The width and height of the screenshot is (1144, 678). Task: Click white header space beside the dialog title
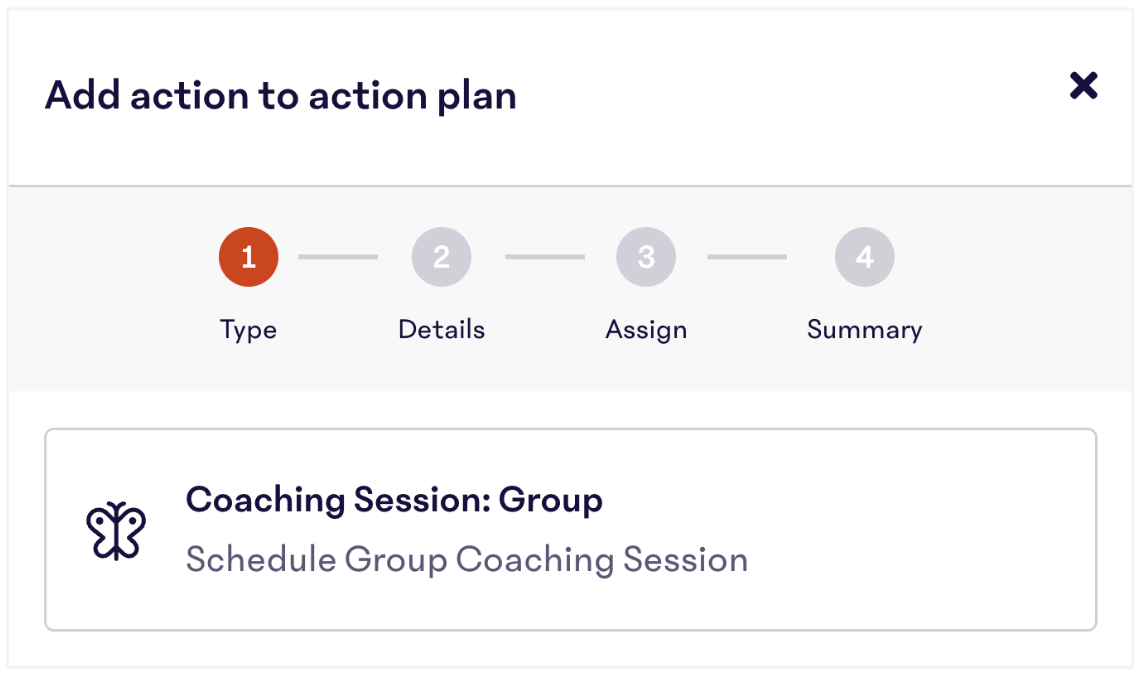tap(788, 96)
